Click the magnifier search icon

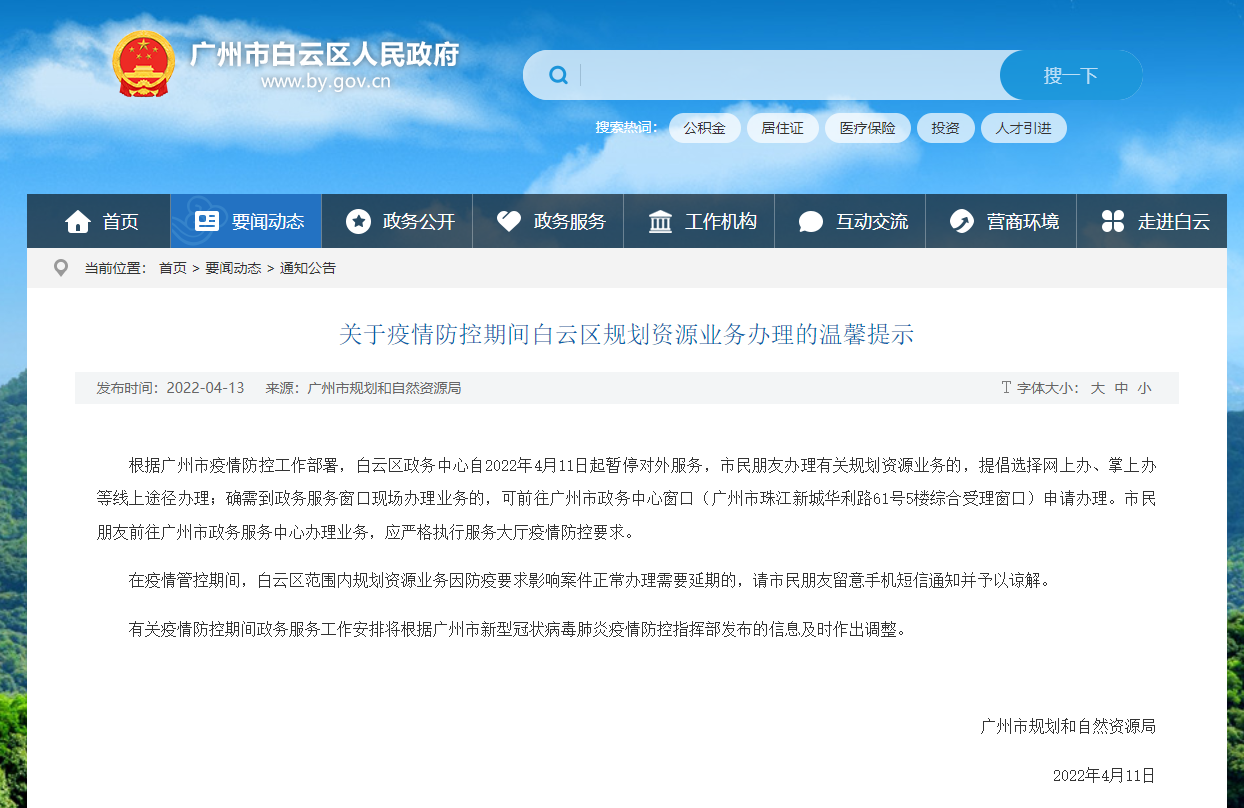tap(558, 75)
